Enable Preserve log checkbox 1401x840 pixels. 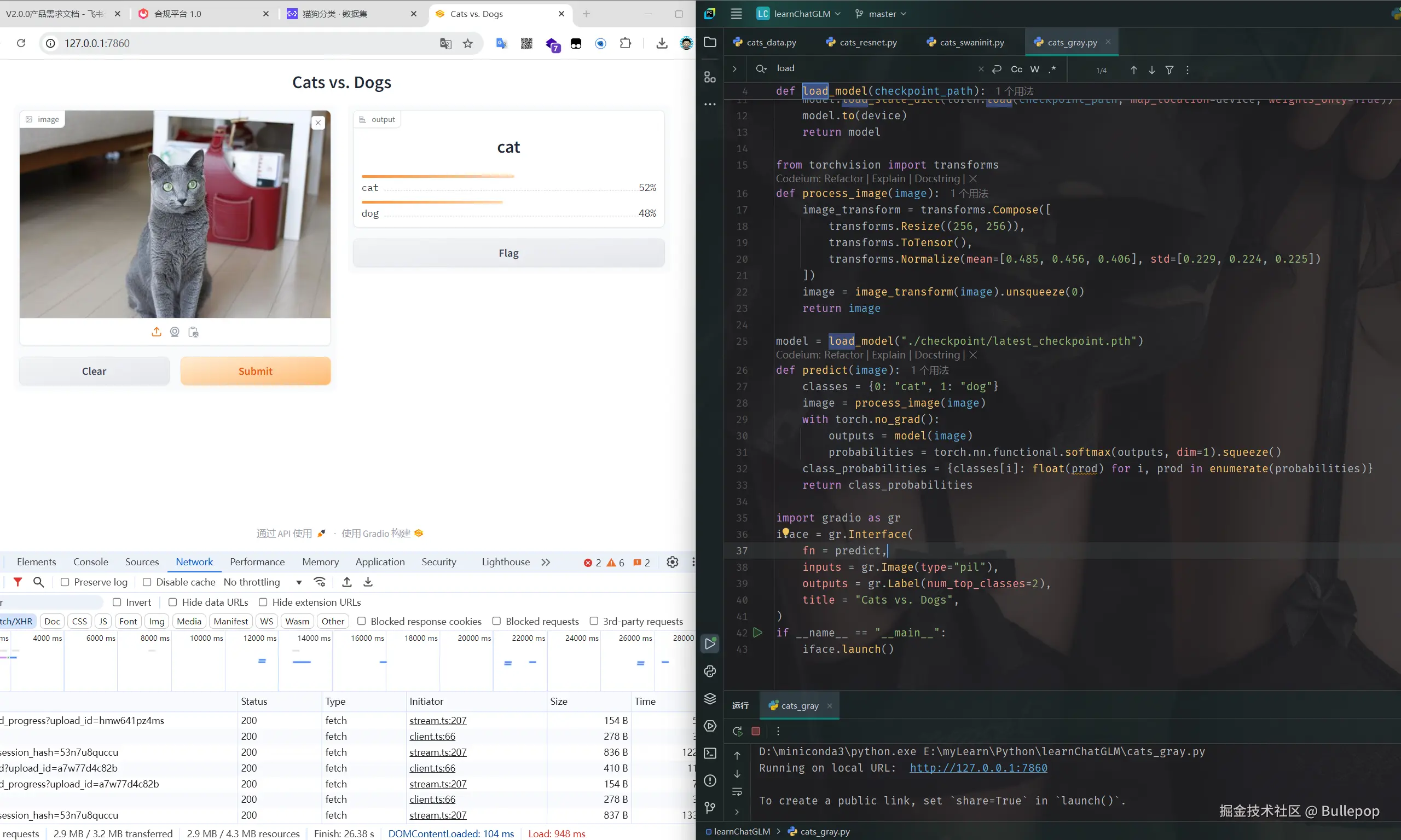coord(65,582)
